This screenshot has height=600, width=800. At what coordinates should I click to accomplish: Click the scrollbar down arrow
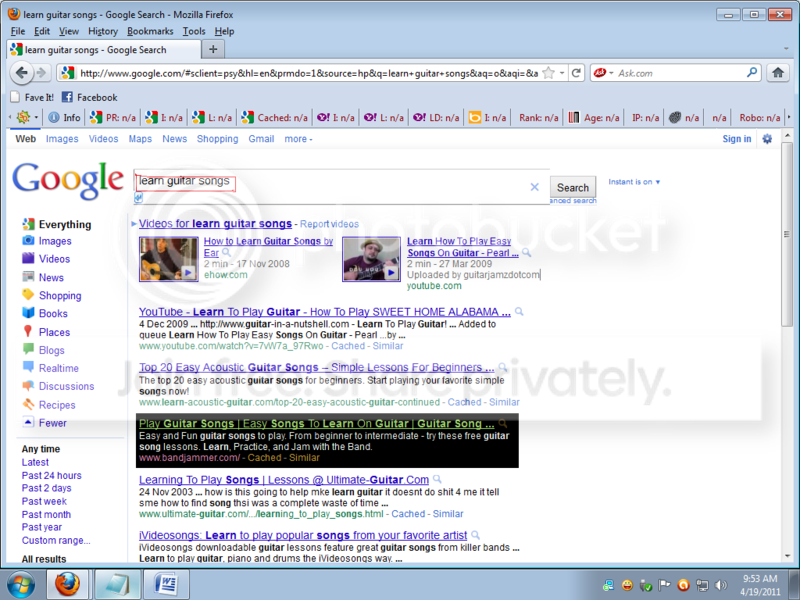point(787,556)
